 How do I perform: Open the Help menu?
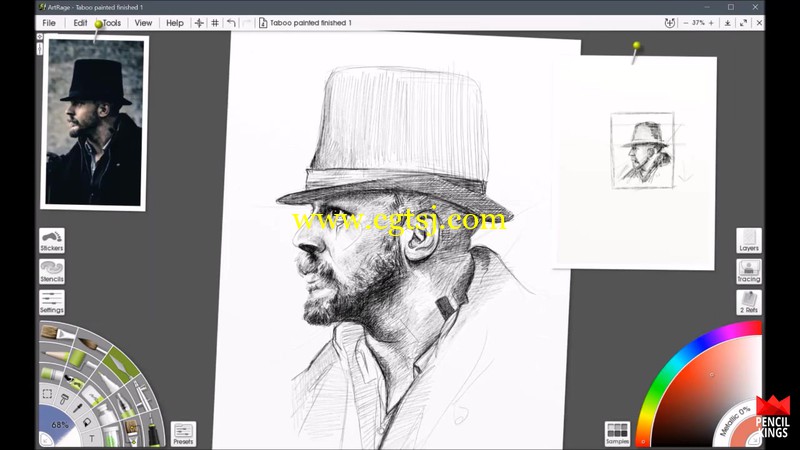click(174, 23)
